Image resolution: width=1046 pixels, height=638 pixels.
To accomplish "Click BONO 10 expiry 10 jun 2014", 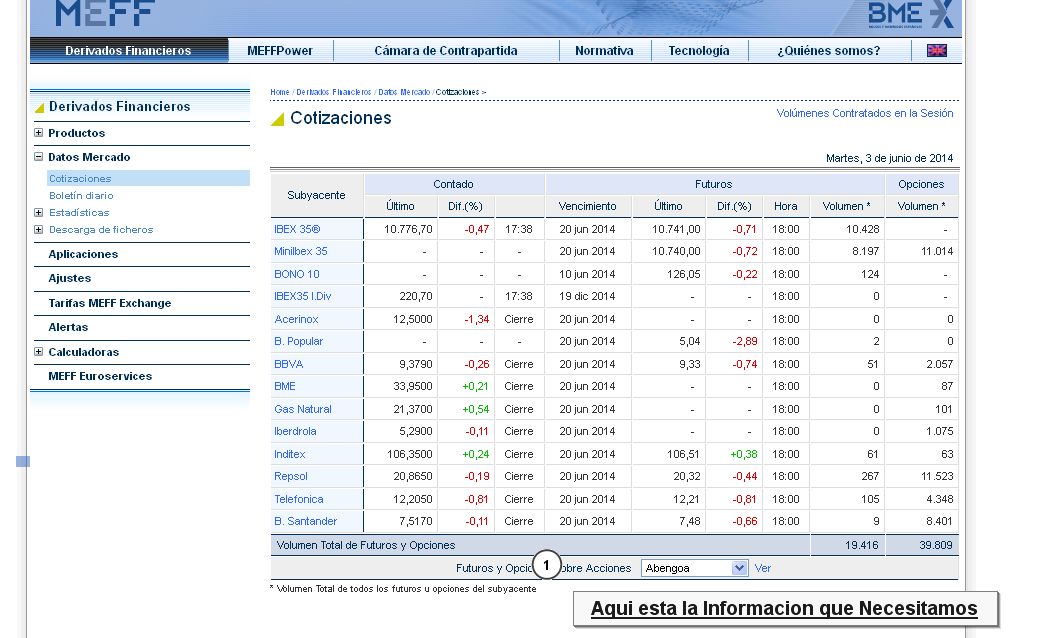I will (x=587, y=274).
